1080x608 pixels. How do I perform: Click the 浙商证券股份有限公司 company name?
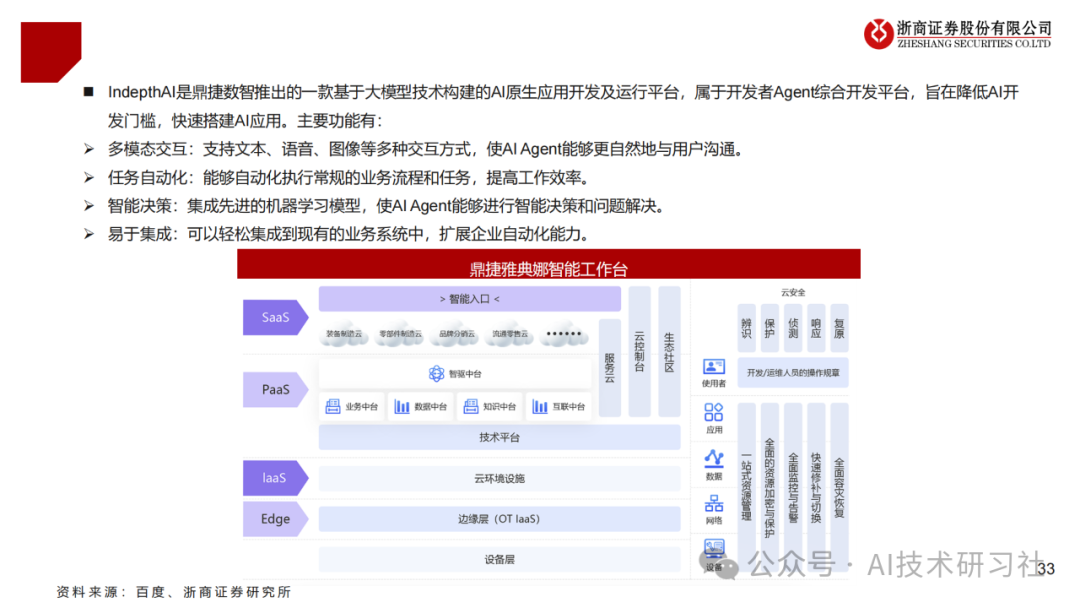point(974,28)
